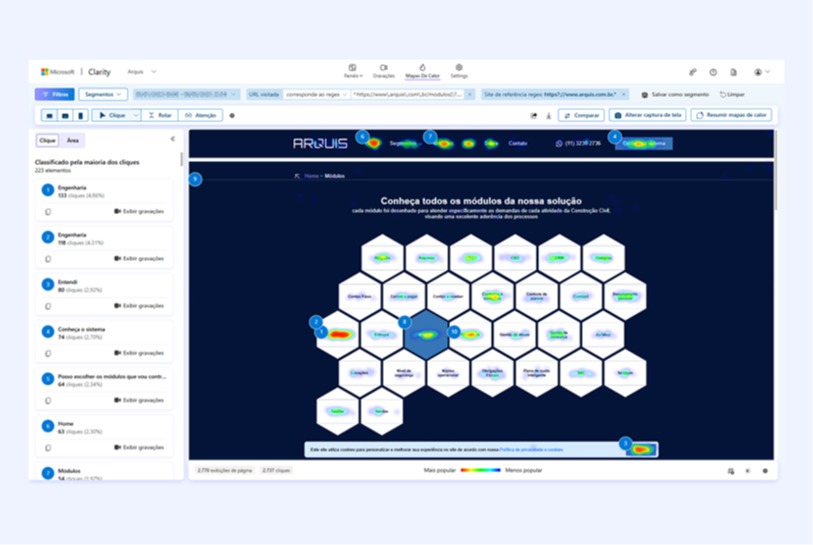Image resolution: width=813 pixels, height=545 pixels.
Task: Switch to Mapas De Calor tab
Action: (423, 71)
